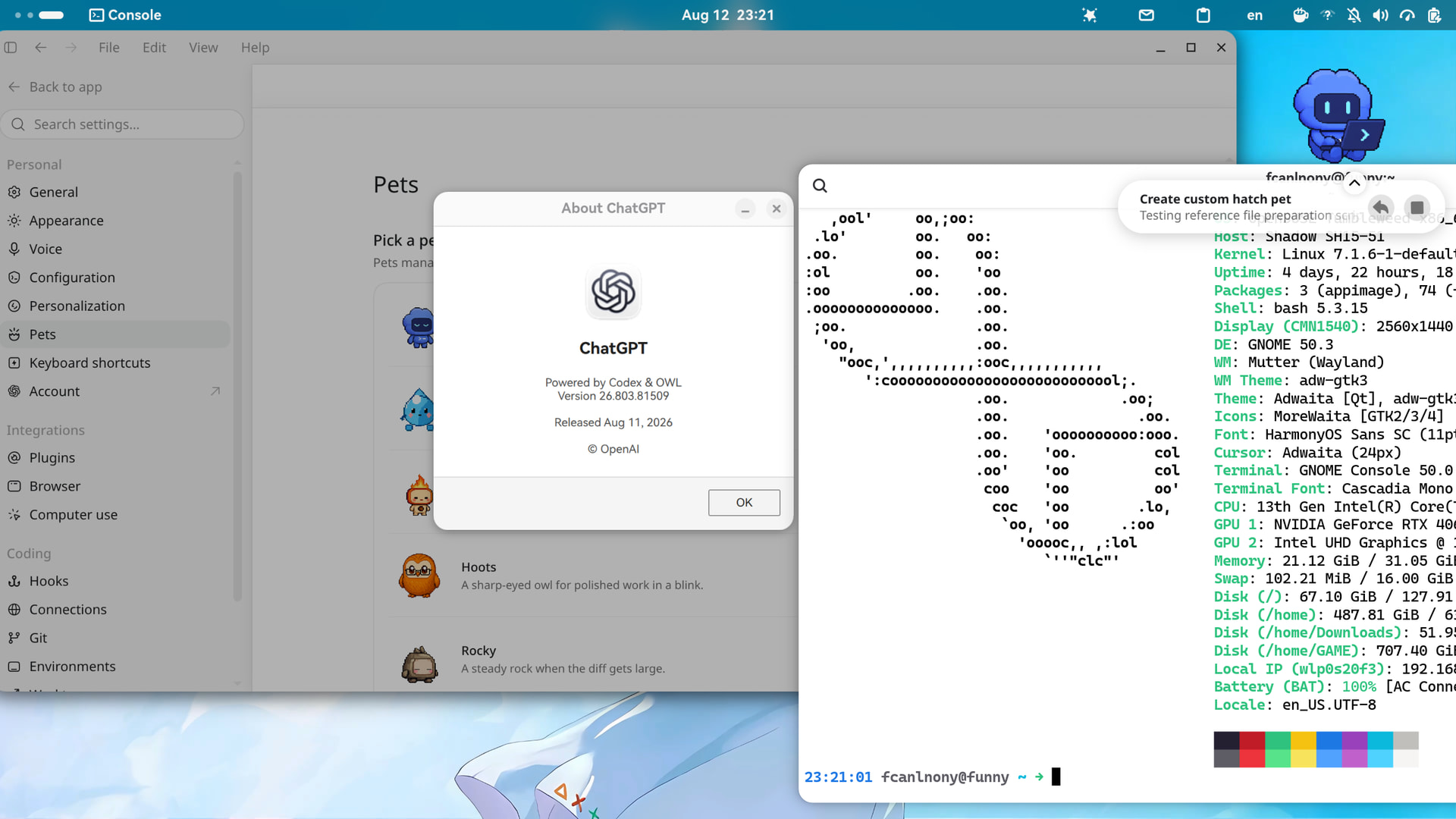Click Back to app link
The width and height of the screenshot is (1456, 819).
click(x=55, y=86)
